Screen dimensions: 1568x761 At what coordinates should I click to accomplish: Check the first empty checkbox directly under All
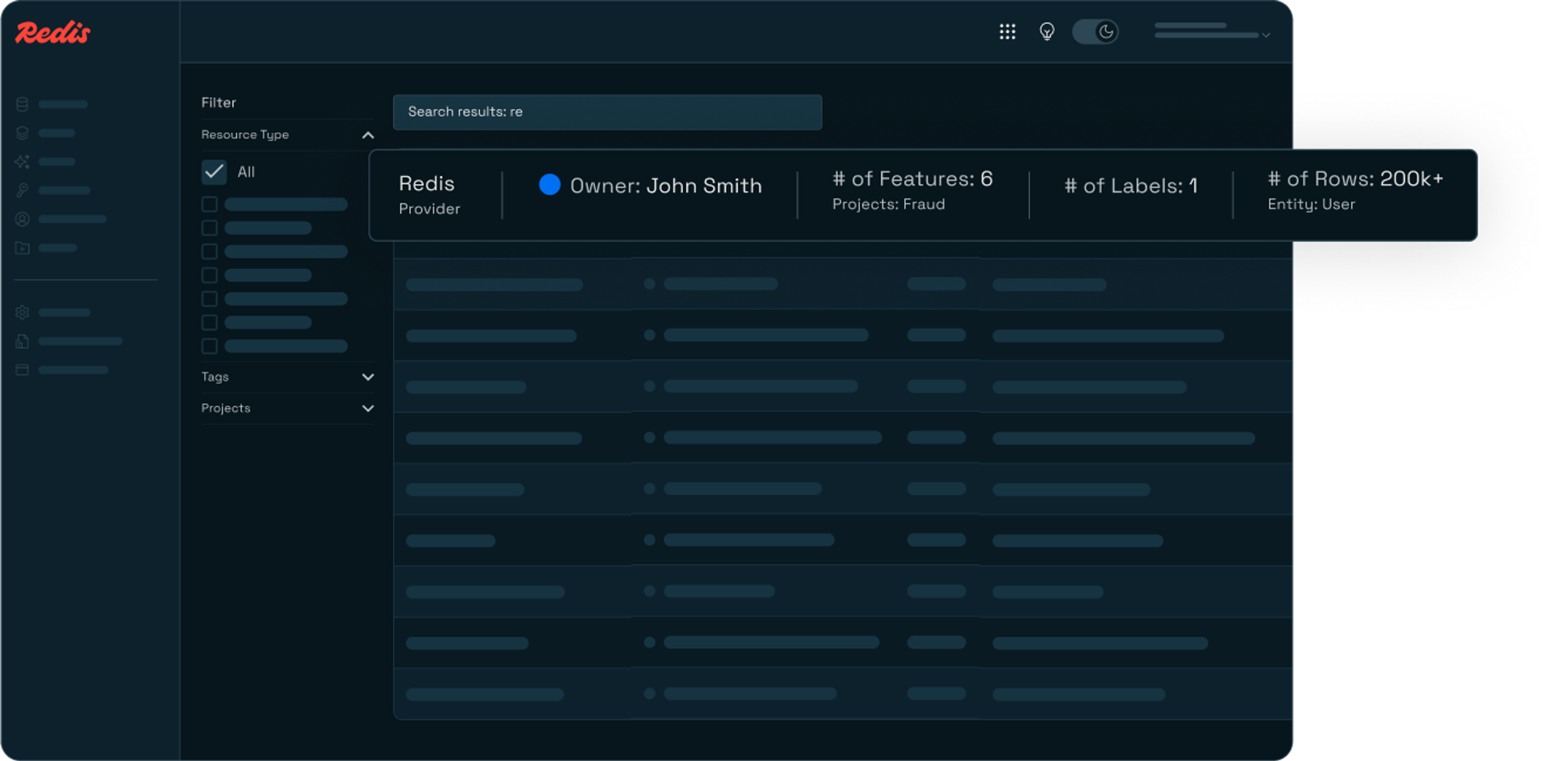tap(209, 204)
